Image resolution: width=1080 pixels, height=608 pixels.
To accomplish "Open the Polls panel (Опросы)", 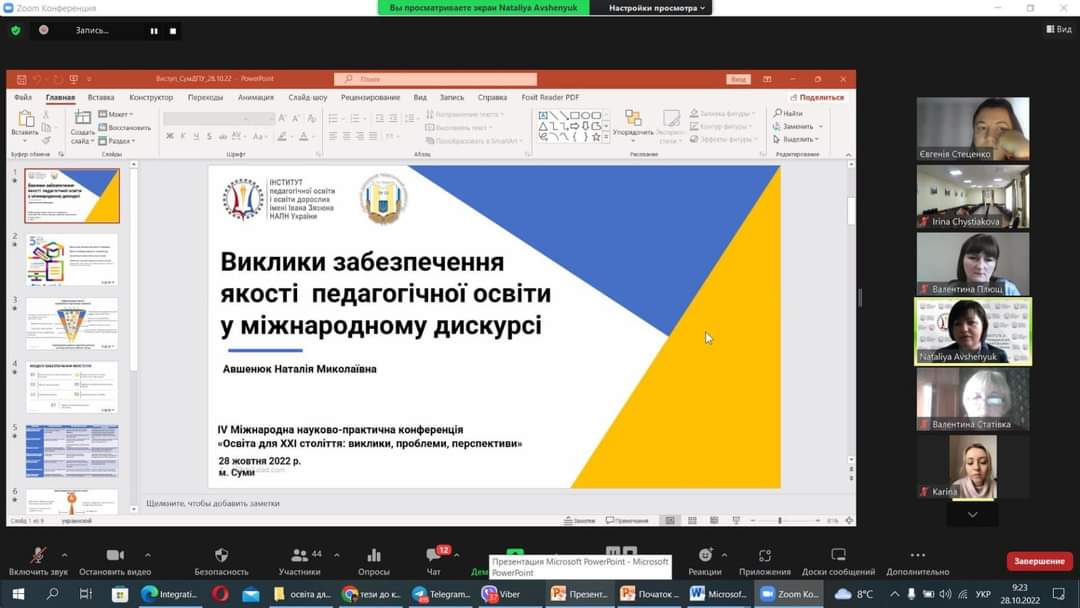I will tap(373, 556).
